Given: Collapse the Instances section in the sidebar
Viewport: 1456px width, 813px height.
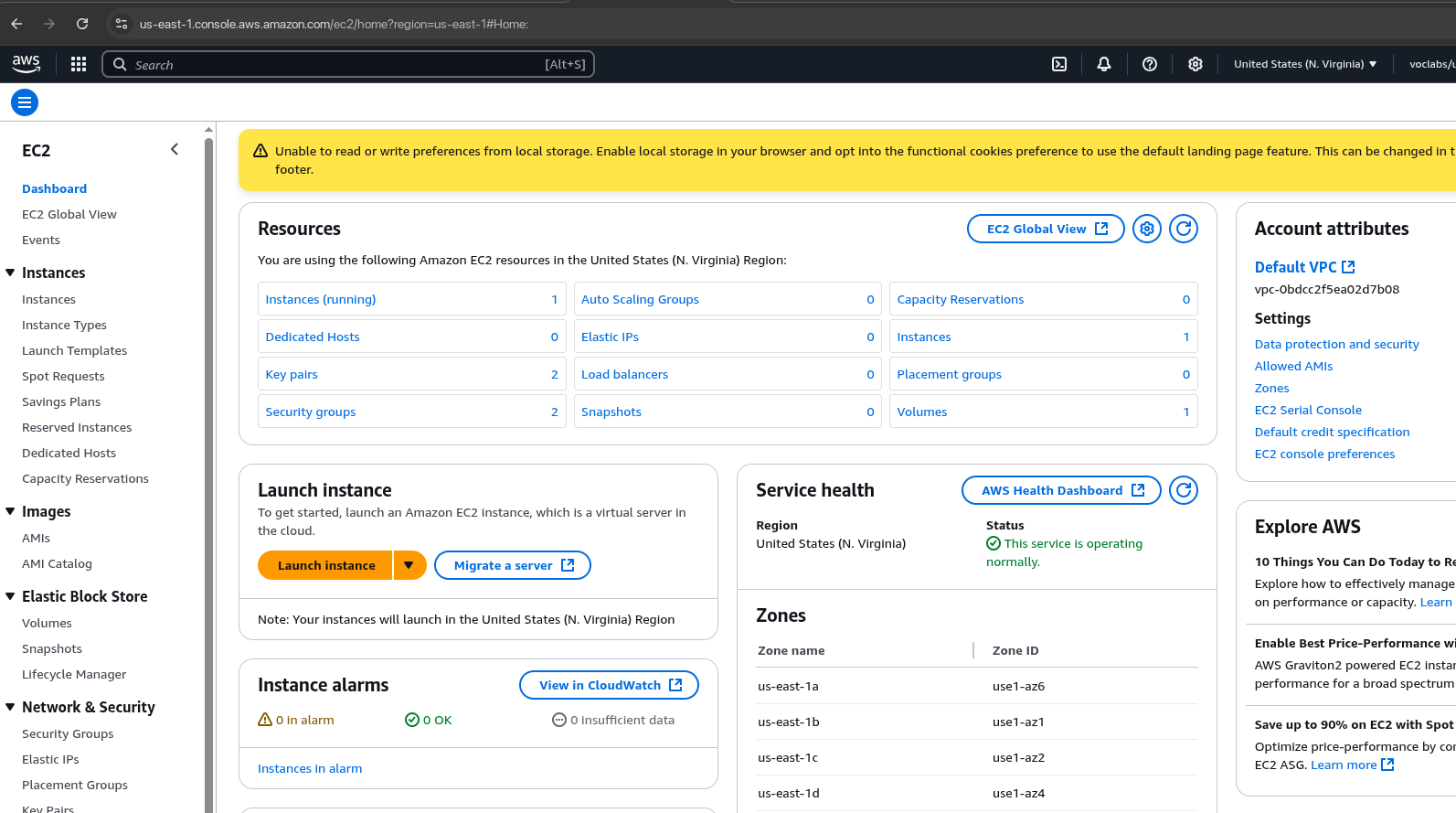Looking at the screenshot, I should [11, 273].
